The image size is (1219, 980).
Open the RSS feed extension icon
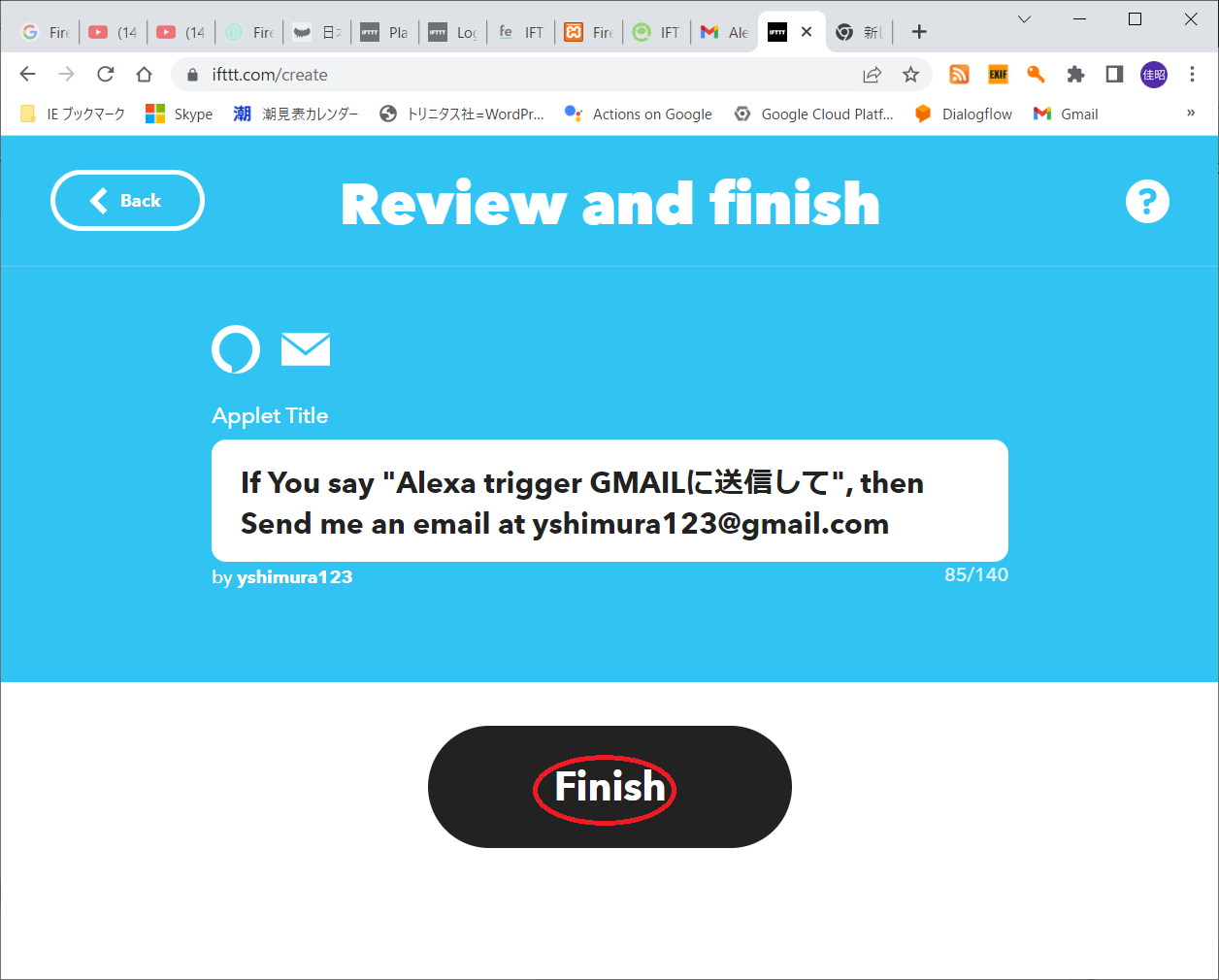tap(959, 75)
